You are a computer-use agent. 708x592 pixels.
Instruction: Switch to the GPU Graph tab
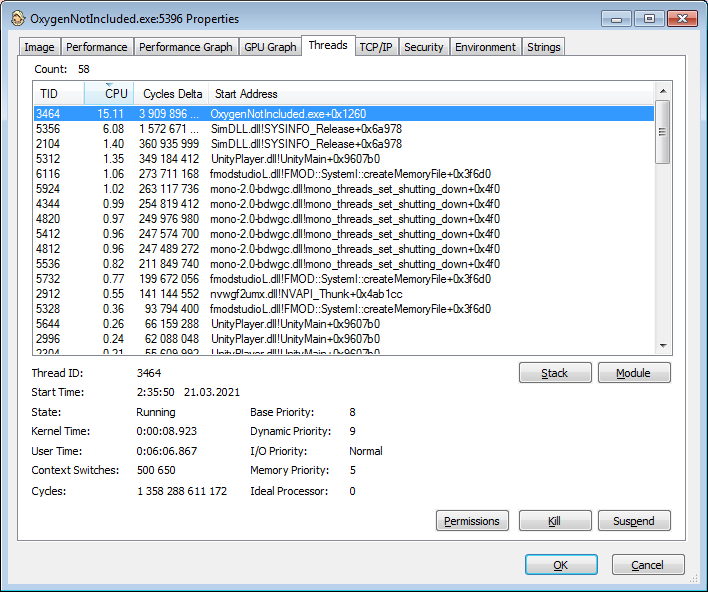tap(270, 47)
